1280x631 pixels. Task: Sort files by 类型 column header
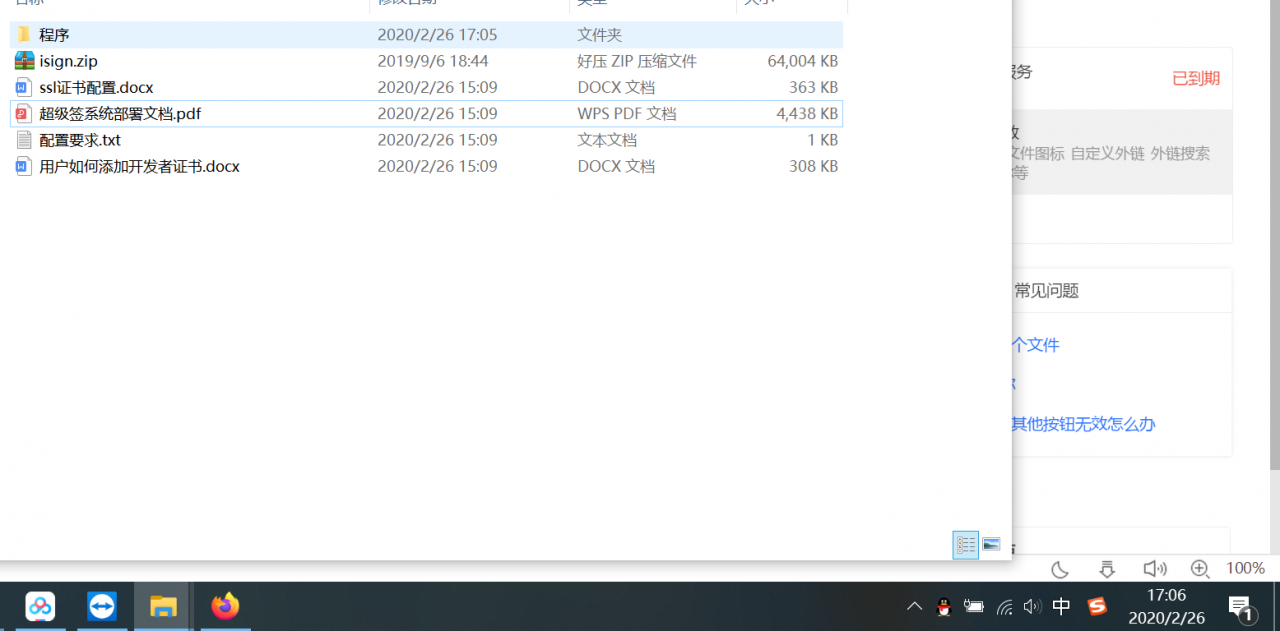[x=652, y=4]
